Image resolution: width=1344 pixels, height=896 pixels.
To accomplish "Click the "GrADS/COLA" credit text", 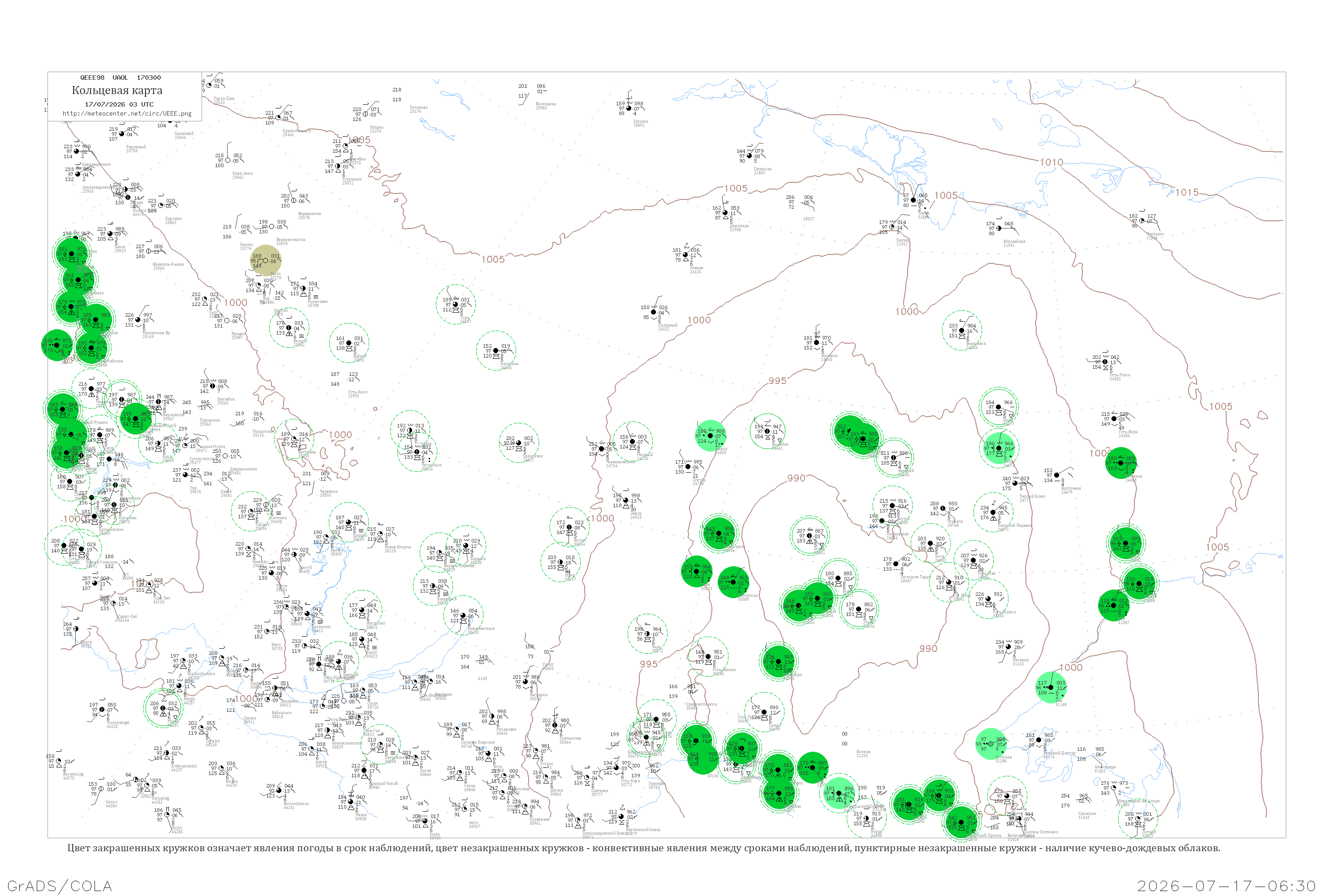I will coord(60,886).
